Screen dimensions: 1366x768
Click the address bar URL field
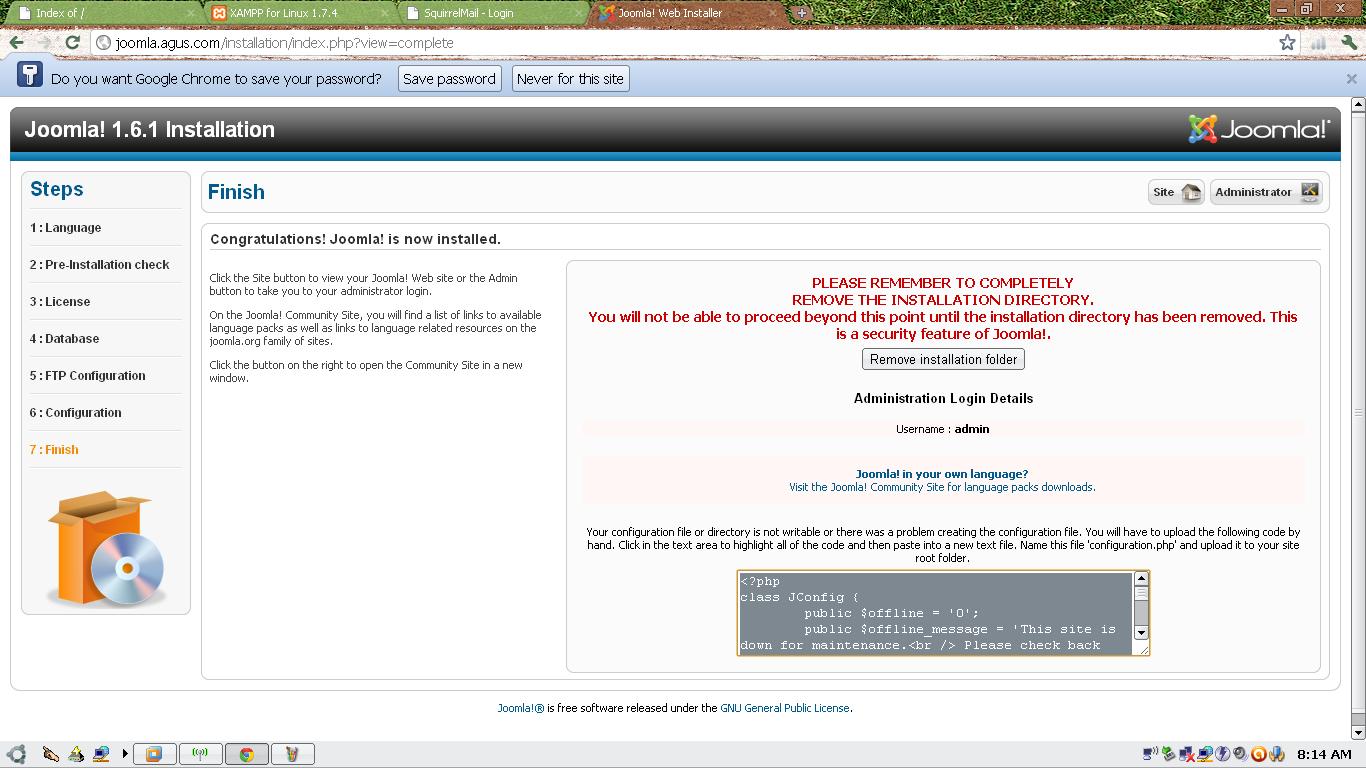pos(690,42)
